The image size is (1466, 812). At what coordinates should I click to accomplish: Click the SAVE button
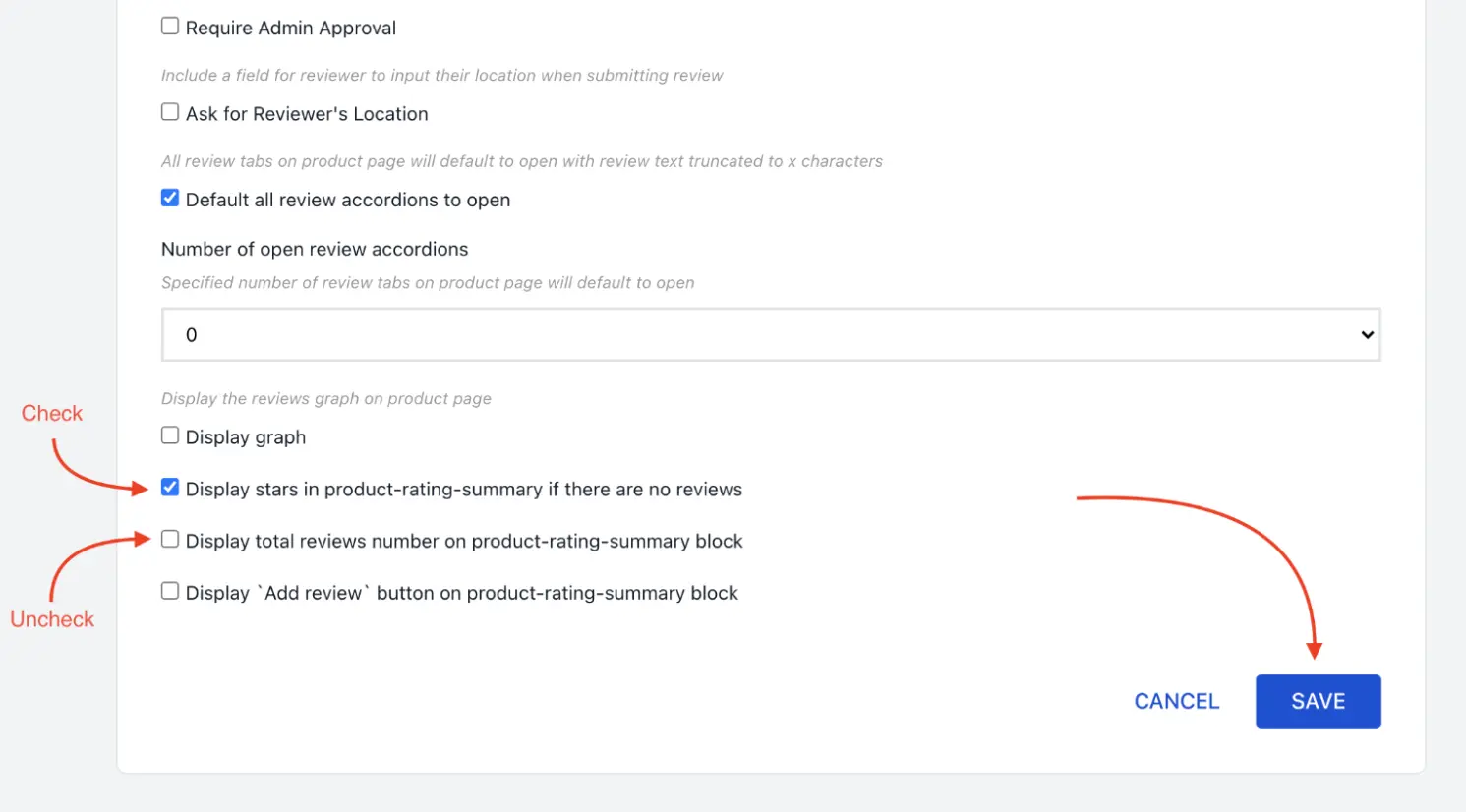tap(1318, 701)
